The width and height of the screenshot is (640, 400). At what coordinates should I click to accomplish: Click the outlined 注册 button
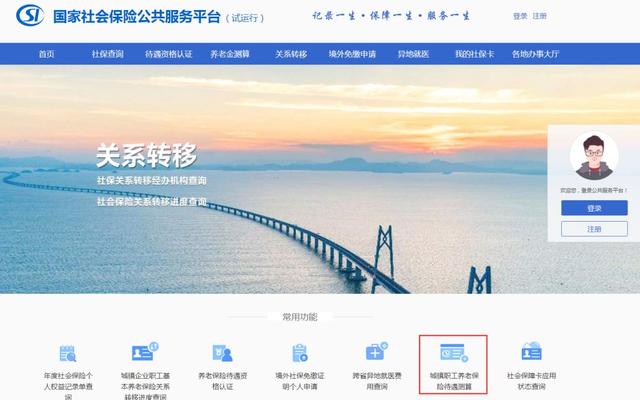coord(594,229)
